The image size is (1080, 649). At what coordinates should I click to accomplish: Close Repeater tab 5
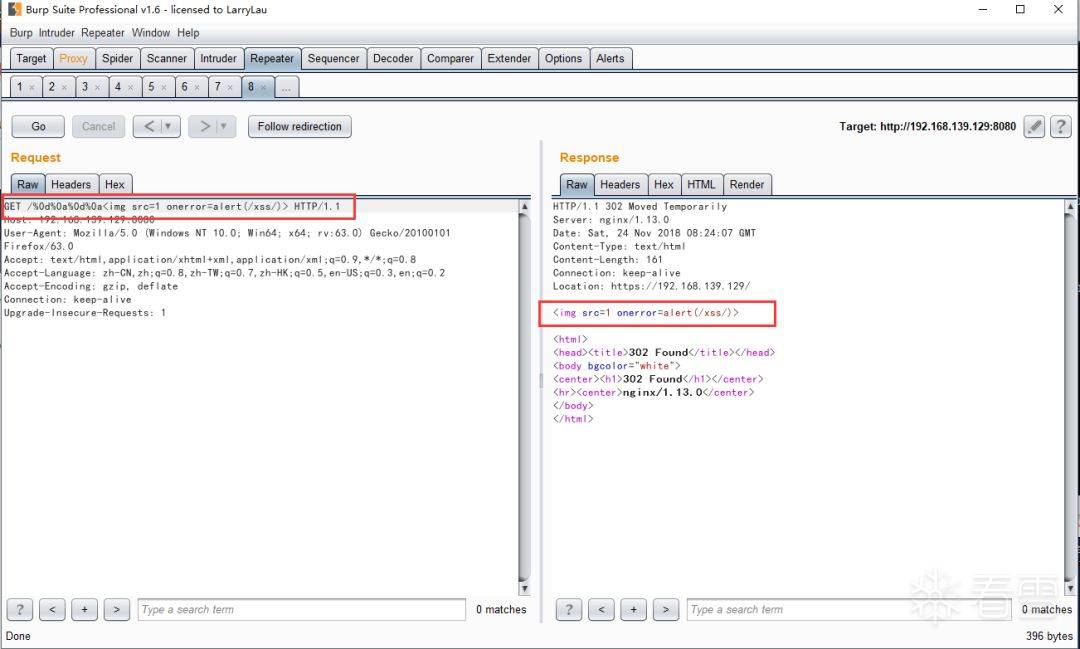pyautogui.click(x=164, y=87)
